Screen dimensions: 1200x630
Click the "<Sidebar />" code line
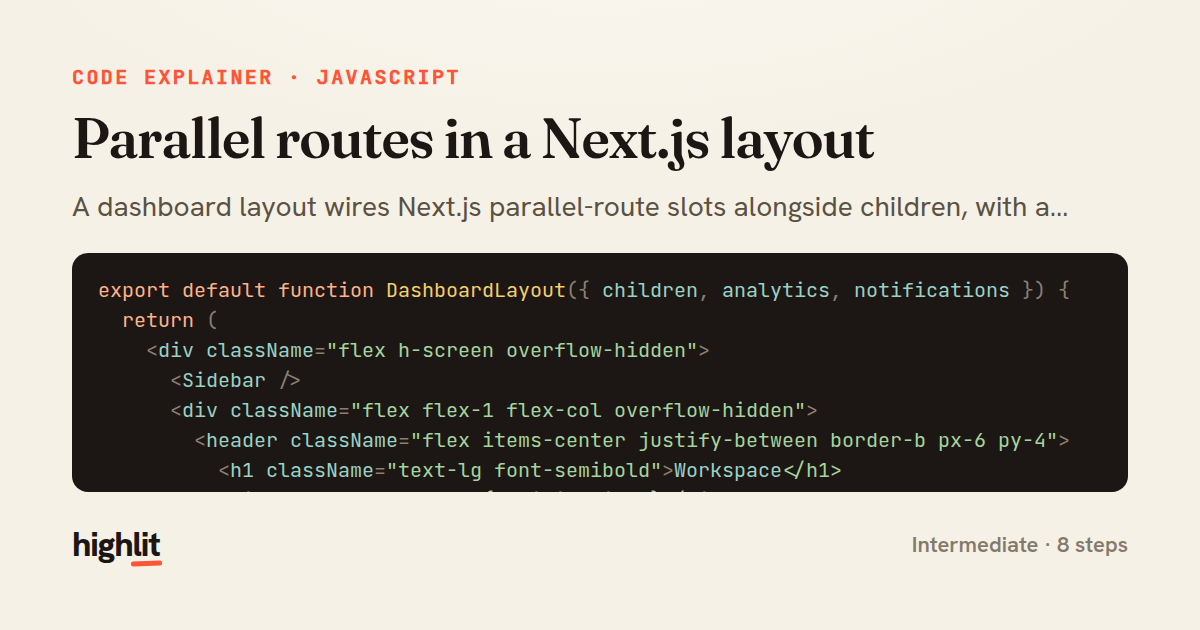[235, 381]
